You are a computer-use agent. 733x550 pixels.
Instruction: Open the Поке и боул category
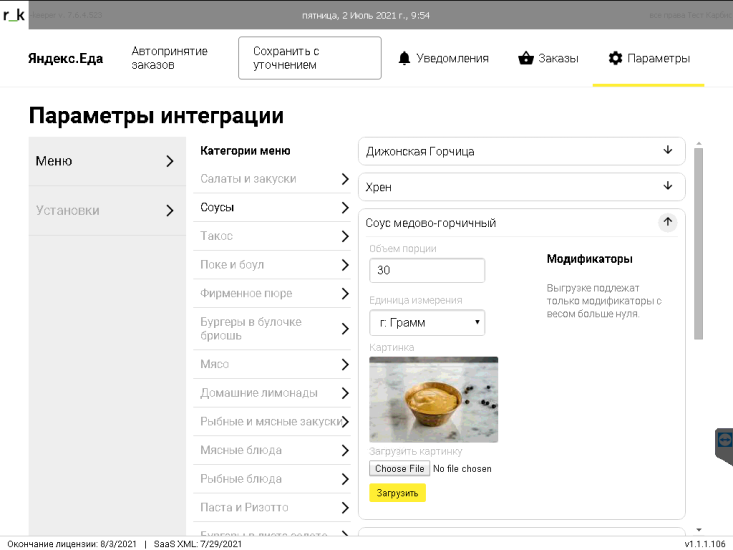click(272, 265)
